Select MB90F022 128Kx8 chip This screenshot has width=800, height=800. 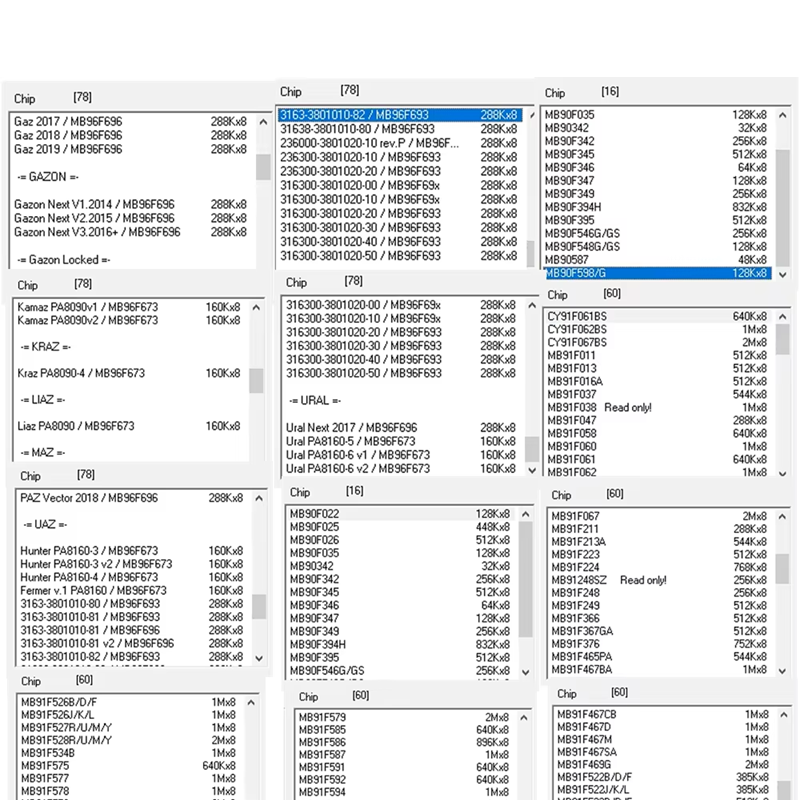[400, 514]
